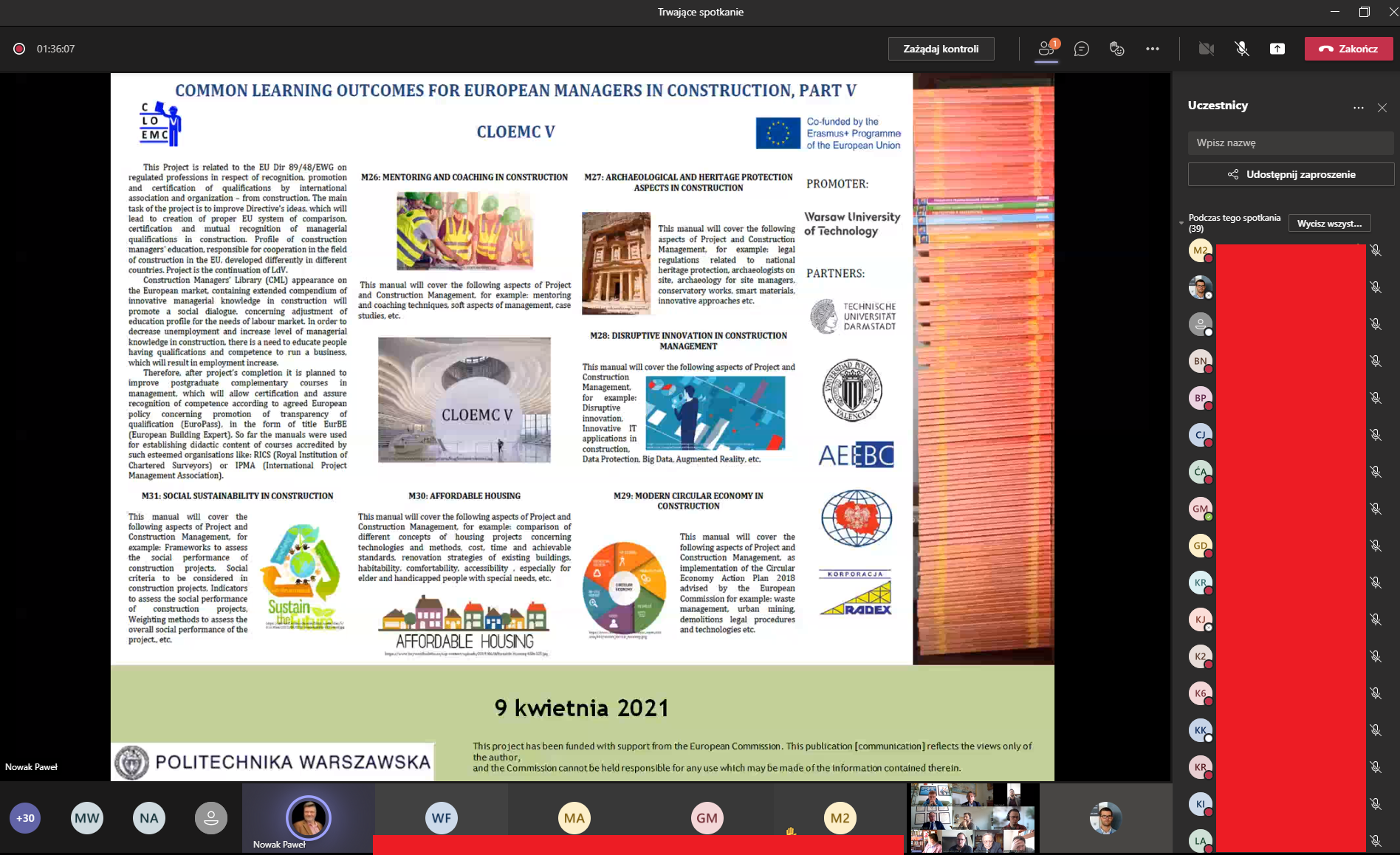Toggle the camera off icon

coord(1207,49)
